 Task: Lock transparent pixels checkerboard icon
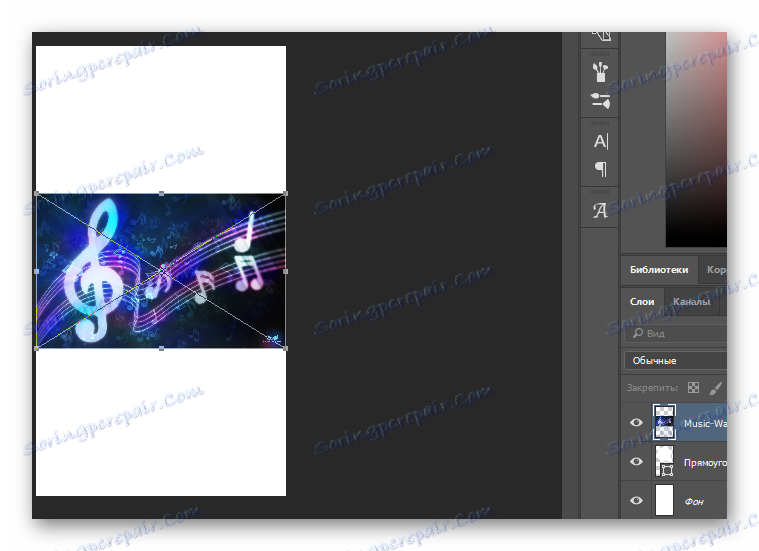pyautogui.click(x=693, y=387)
